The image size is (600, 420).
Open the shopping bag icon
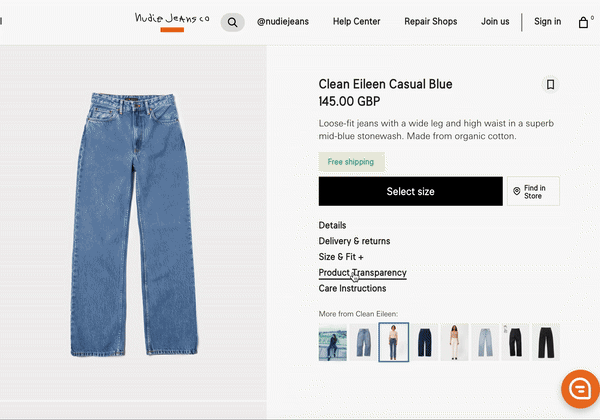[583, 23]
